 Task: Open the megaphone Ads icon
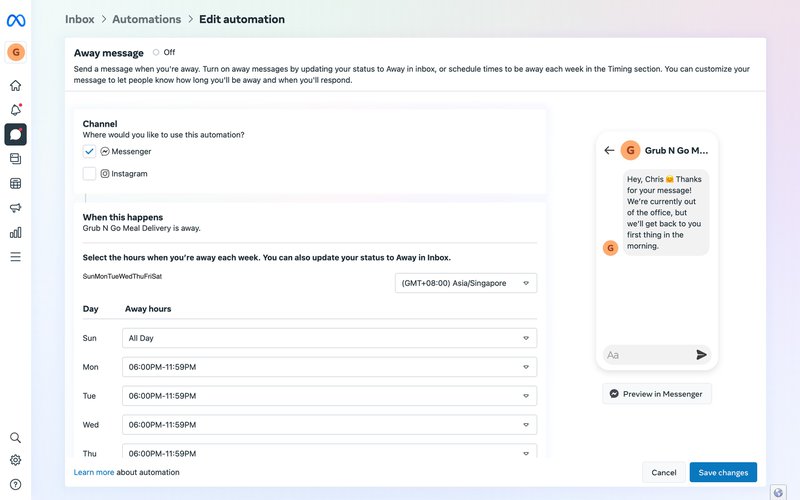(x=15, y=208)
